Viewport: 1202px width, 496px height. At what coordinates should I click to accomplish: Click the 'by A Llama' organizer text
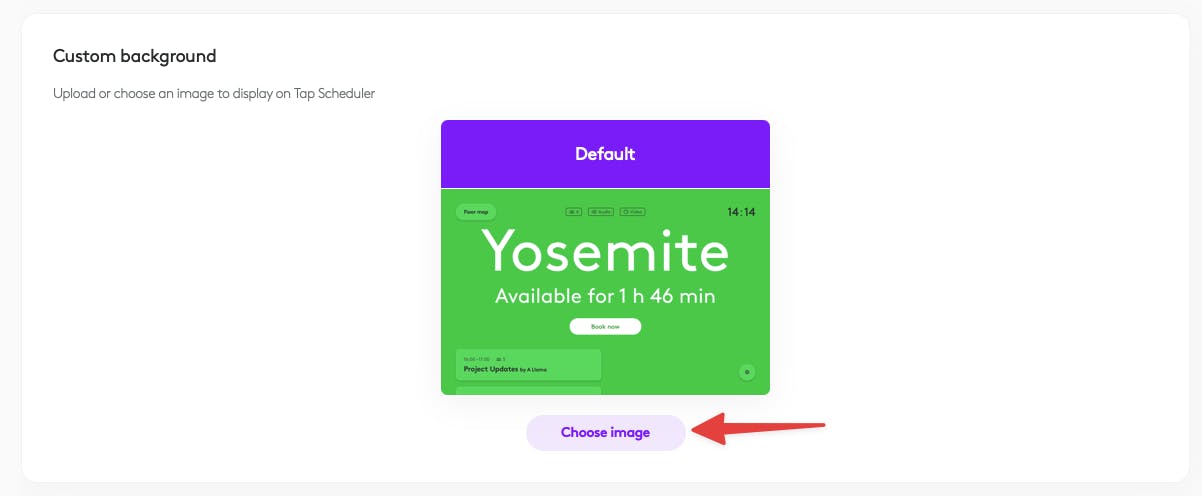[534, 370]
